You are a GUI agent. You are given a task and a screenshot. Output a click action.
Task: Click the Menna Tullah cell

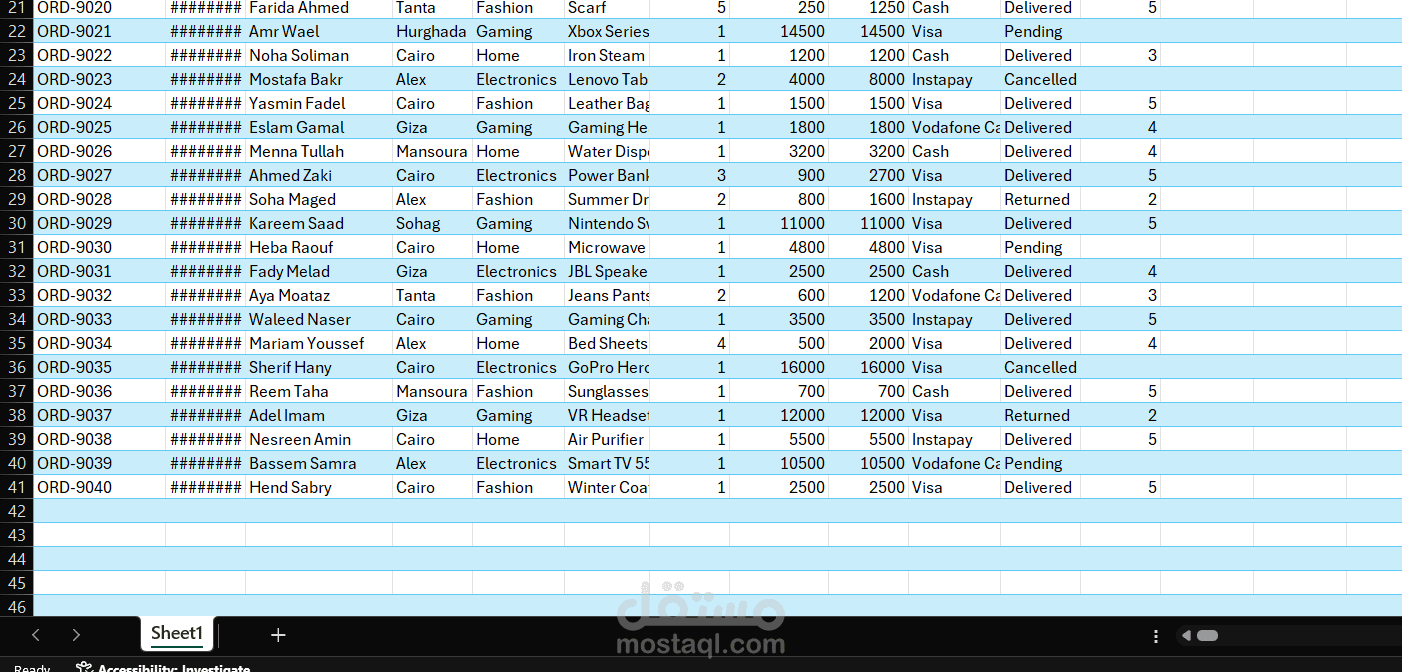319,151
